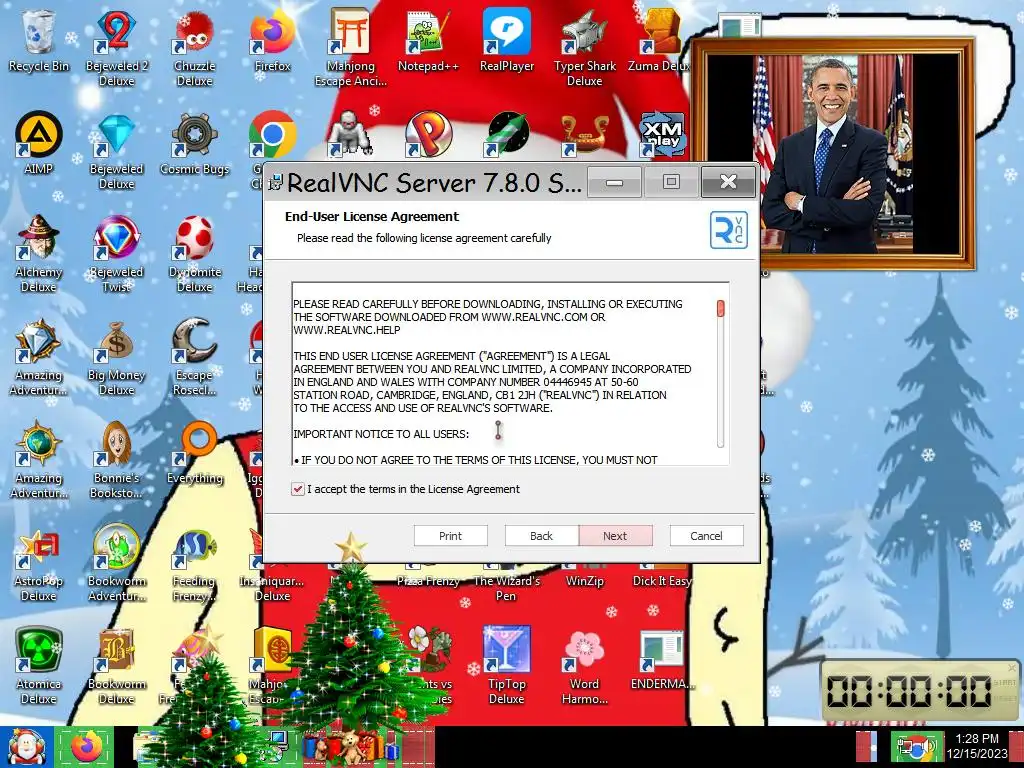Open the Big Money Deluxe shortcut
Image resolution: width=1024 pixels, height=768 pixels.
coord(116,357)
